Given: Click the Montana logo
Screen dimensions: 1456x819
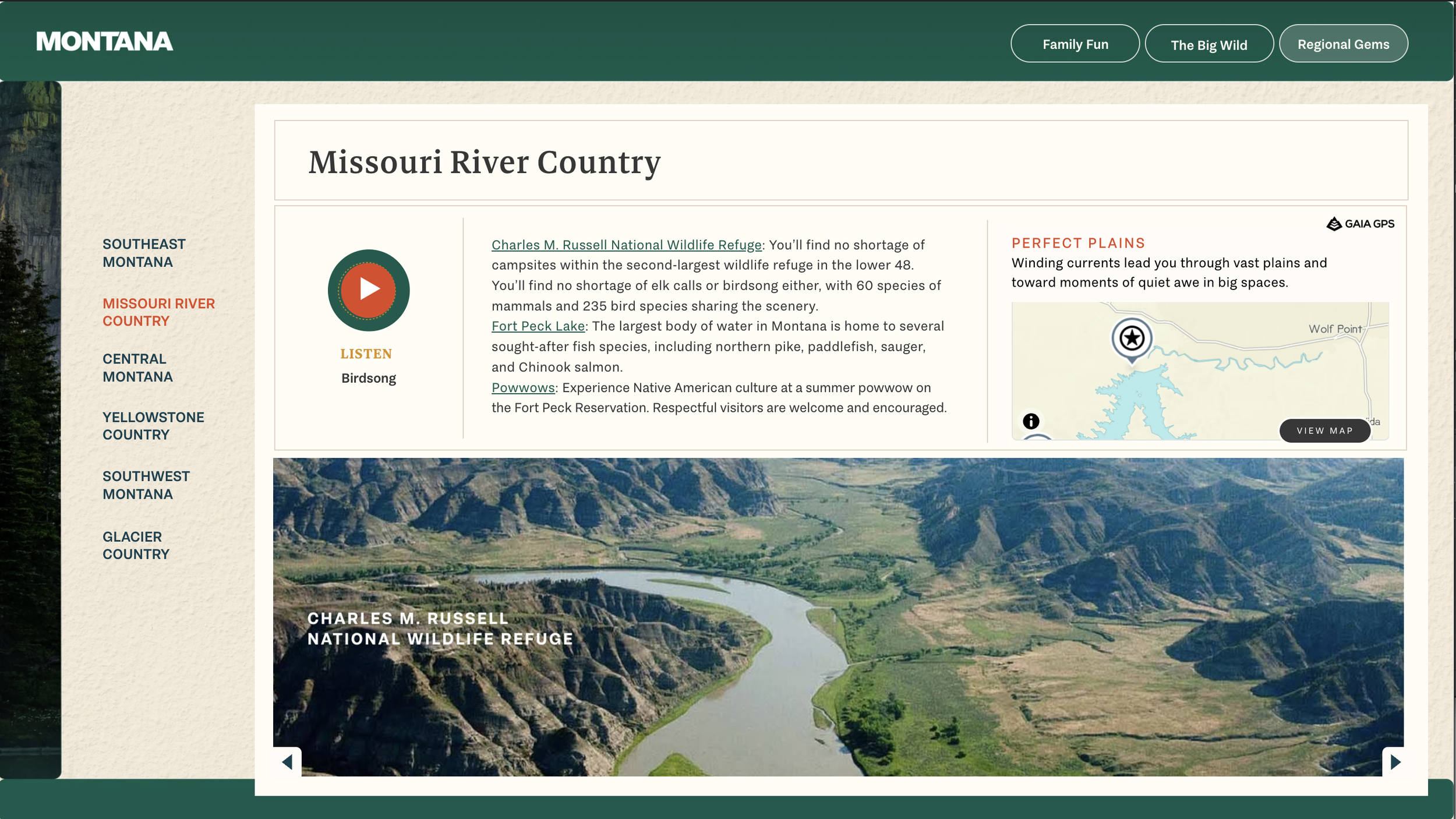Looking at the screenshot, I should coord(105,42).
